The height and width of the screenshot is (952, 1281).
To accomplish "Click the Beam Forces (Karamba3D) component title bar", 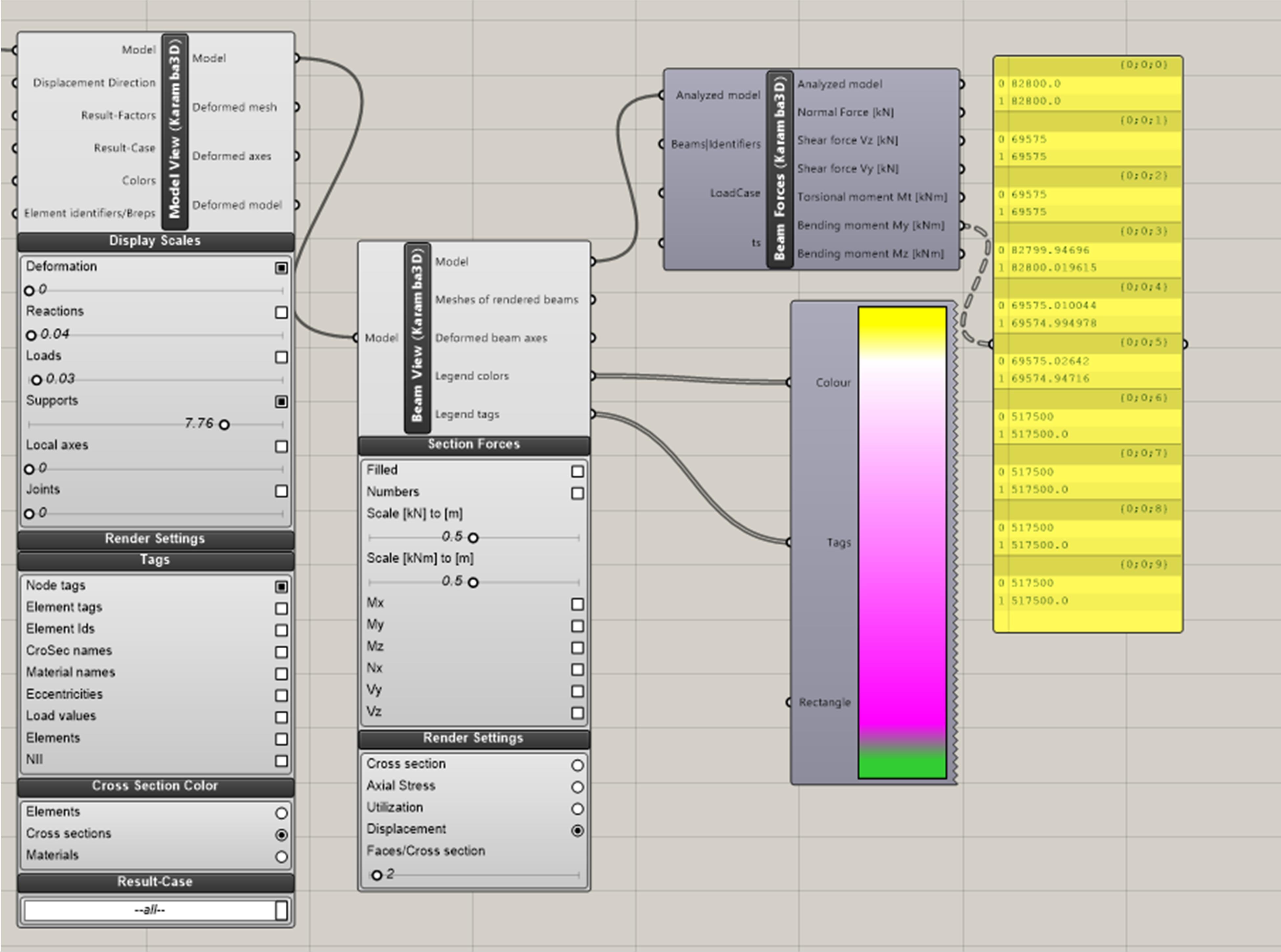I will pos(780,169).
